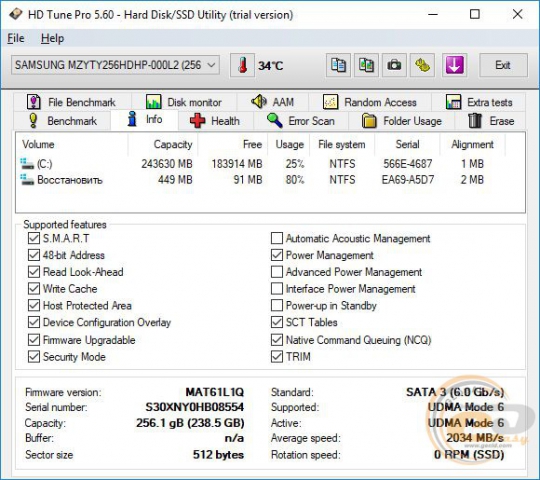
Task: Click the 183914 MB free value
Action: [x=237, y=164]
